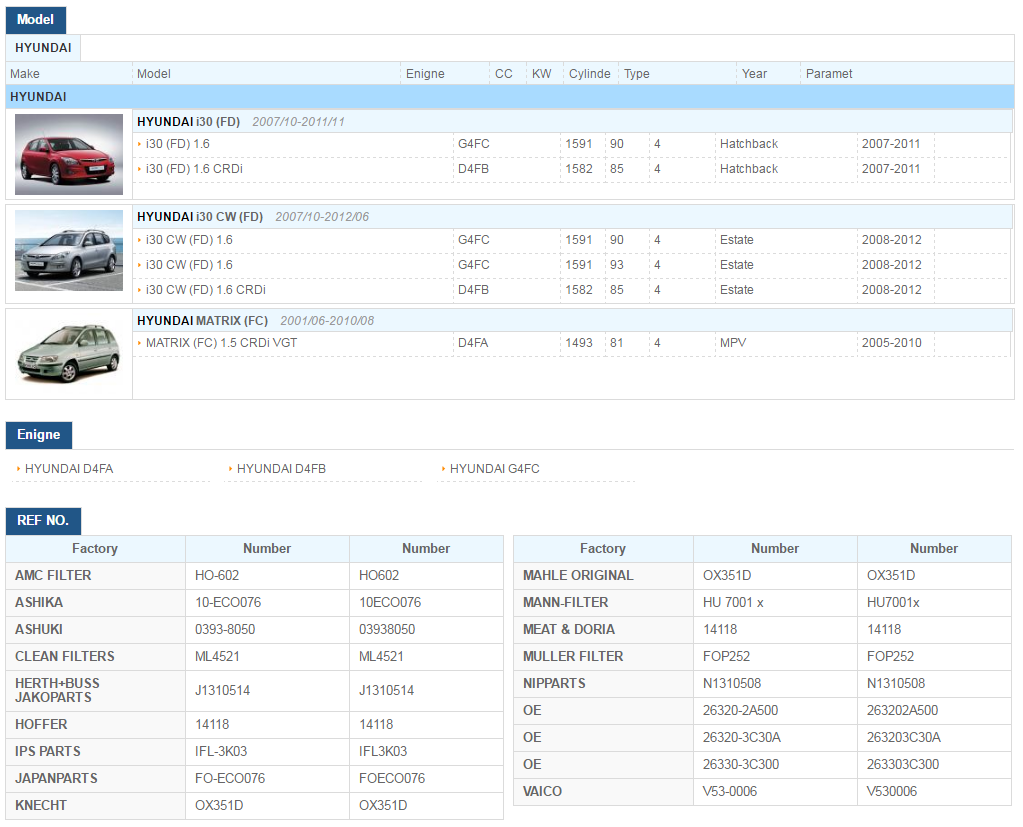Click OE number 26330-3C300
Image resolution: width=1023 pixels, height=827 pixels.
[x=775, y=765]
